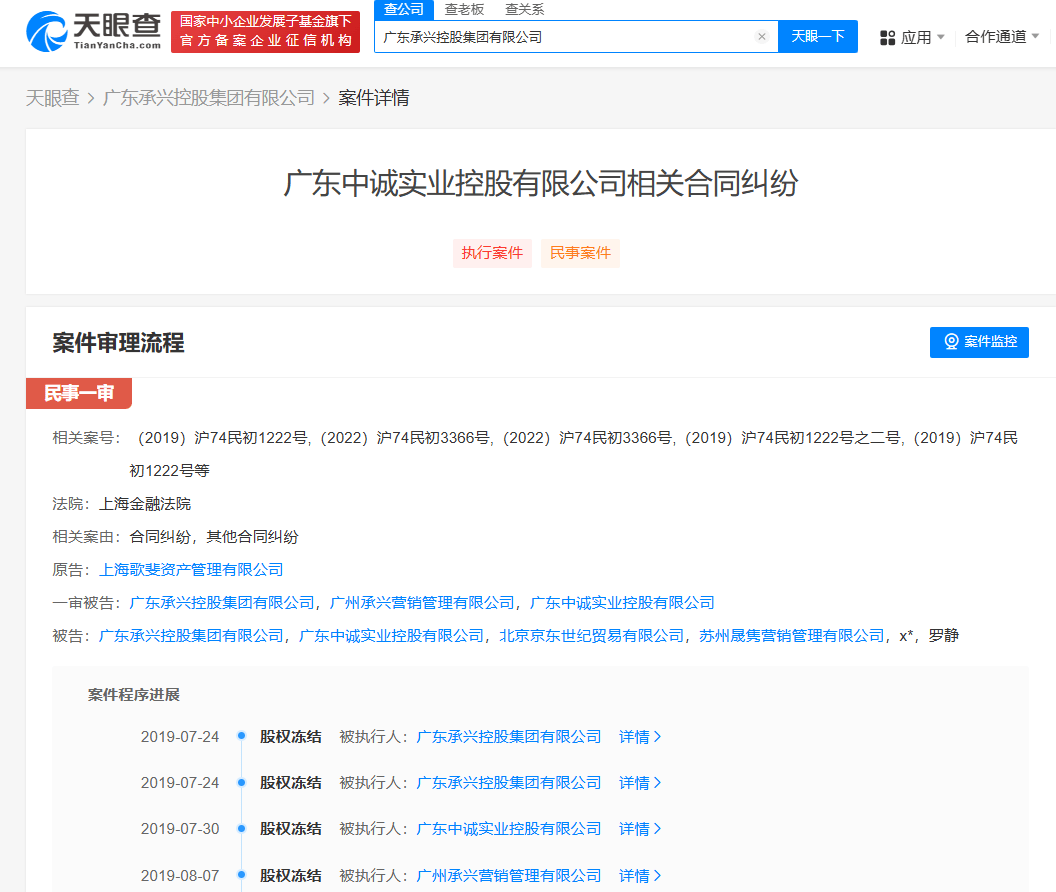The height and width of the screenshot is (892, 1056).
Task: Select the defendant name 罗静
Action: pos(944,636)
